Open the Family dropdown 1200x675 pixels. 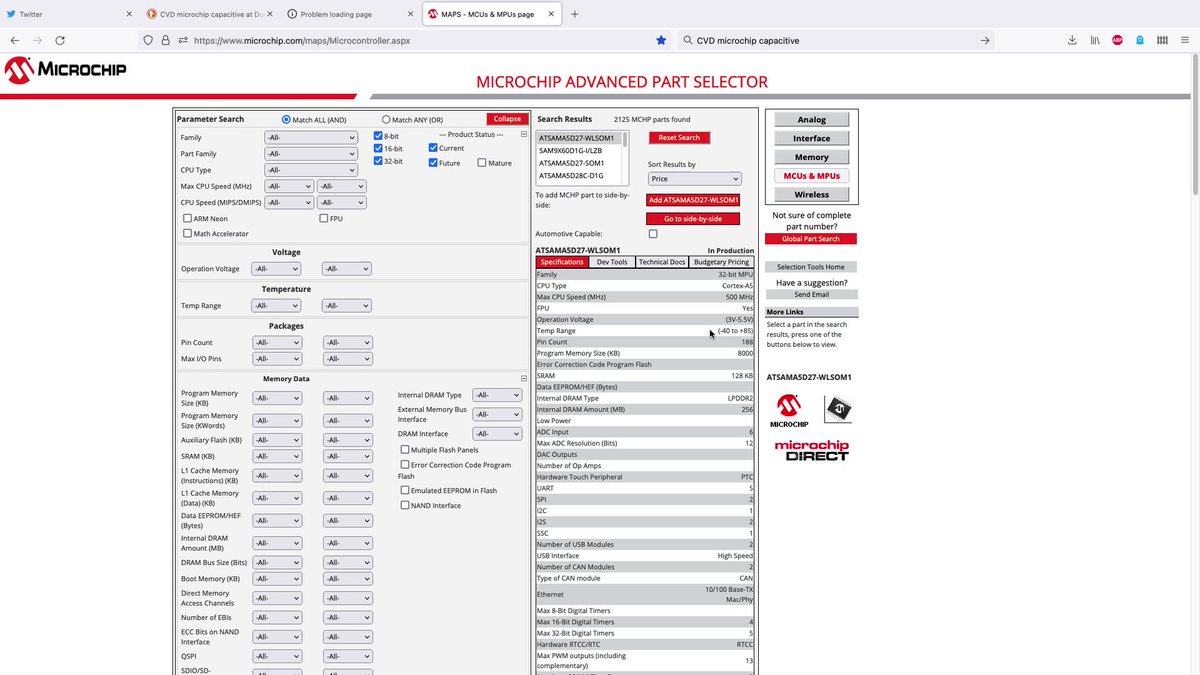click(310, 138)
